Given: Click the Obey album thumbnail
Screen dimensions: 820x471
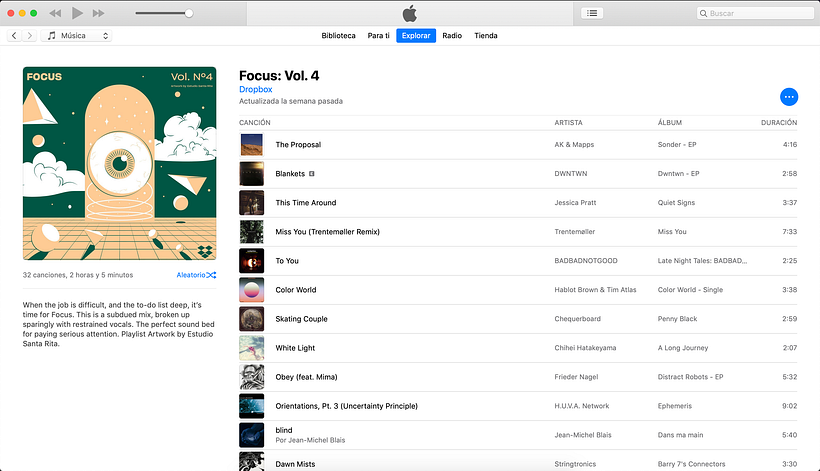Looking at the screenshot, I should click(x=252, y=377).
